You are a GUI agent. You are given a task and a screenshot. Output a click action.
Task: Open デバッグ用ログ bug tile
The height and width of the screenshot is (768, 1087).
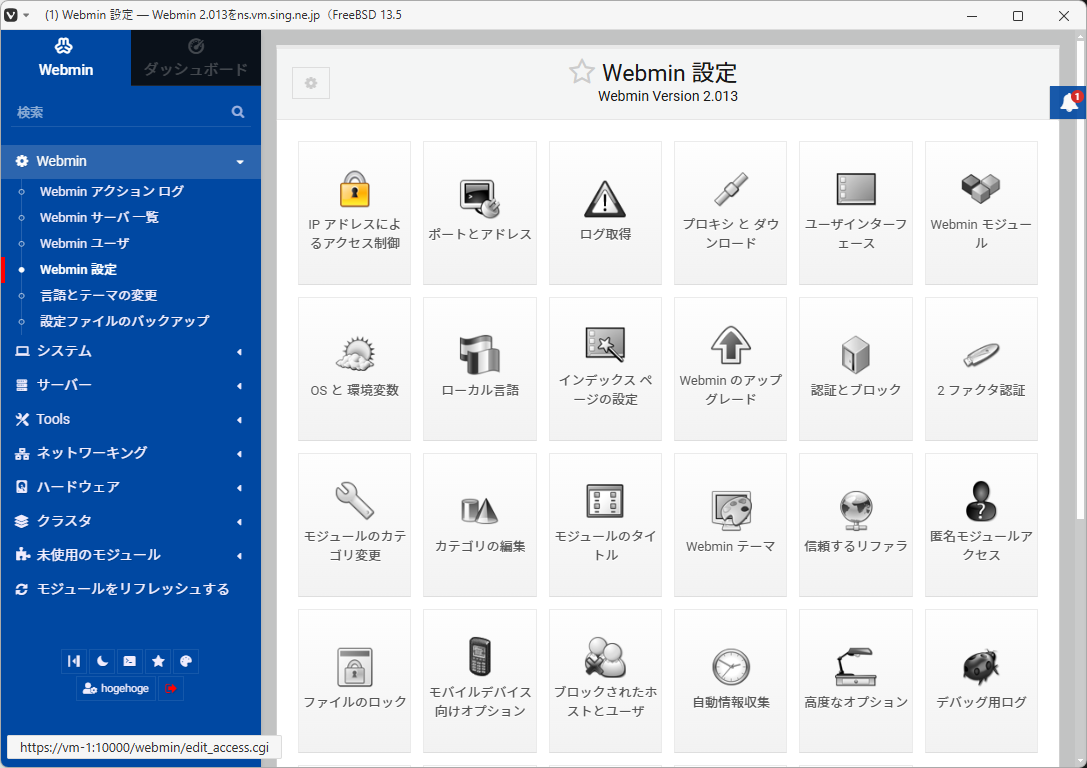981,681
